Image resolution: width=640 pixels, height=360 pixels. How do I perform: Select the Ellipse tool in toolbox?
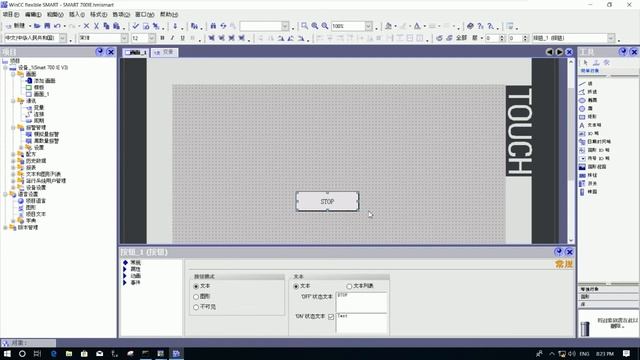pos(588,100)
